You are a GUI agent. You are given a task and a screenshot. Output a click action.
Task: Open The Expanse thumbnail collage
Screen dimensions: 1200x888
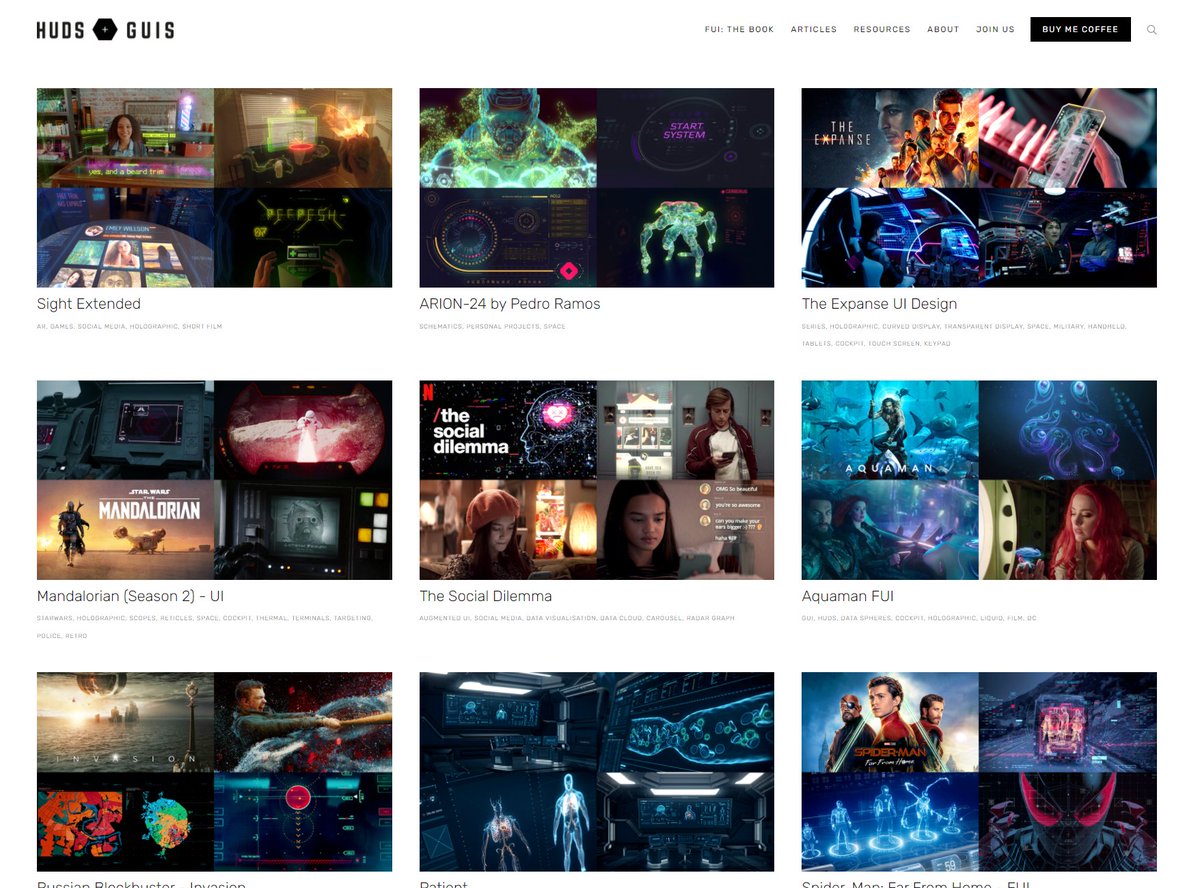979,188
